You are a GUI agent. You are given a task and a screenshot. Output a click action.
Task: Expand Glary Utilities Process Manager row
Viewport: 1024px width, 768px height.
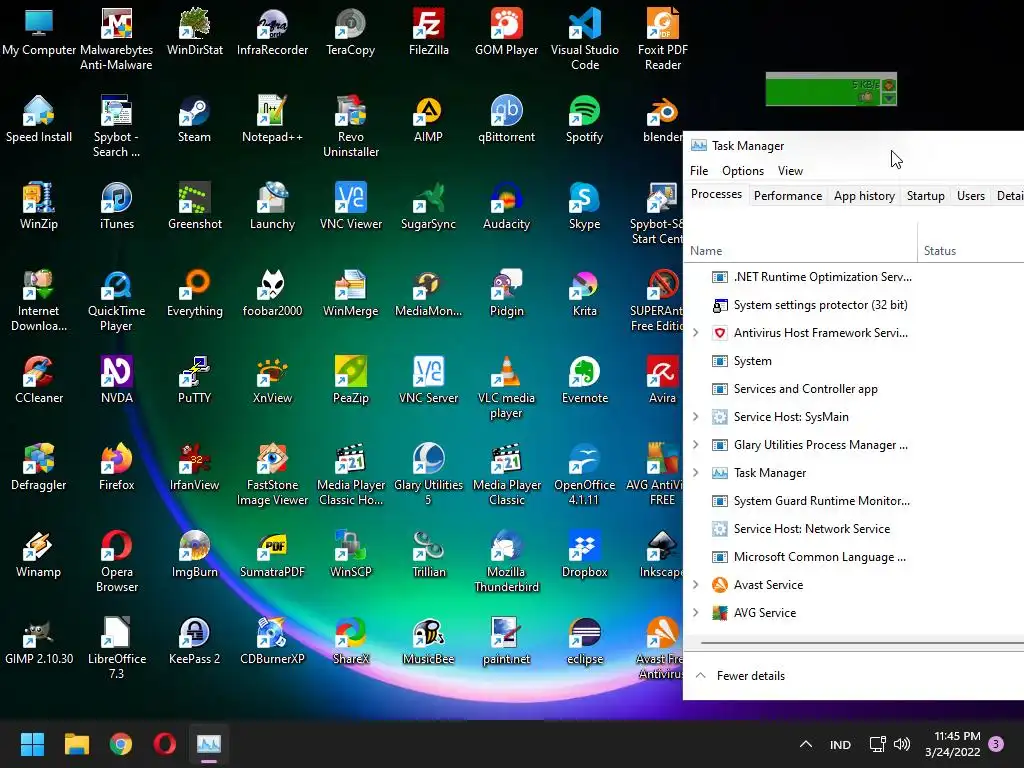696,445
